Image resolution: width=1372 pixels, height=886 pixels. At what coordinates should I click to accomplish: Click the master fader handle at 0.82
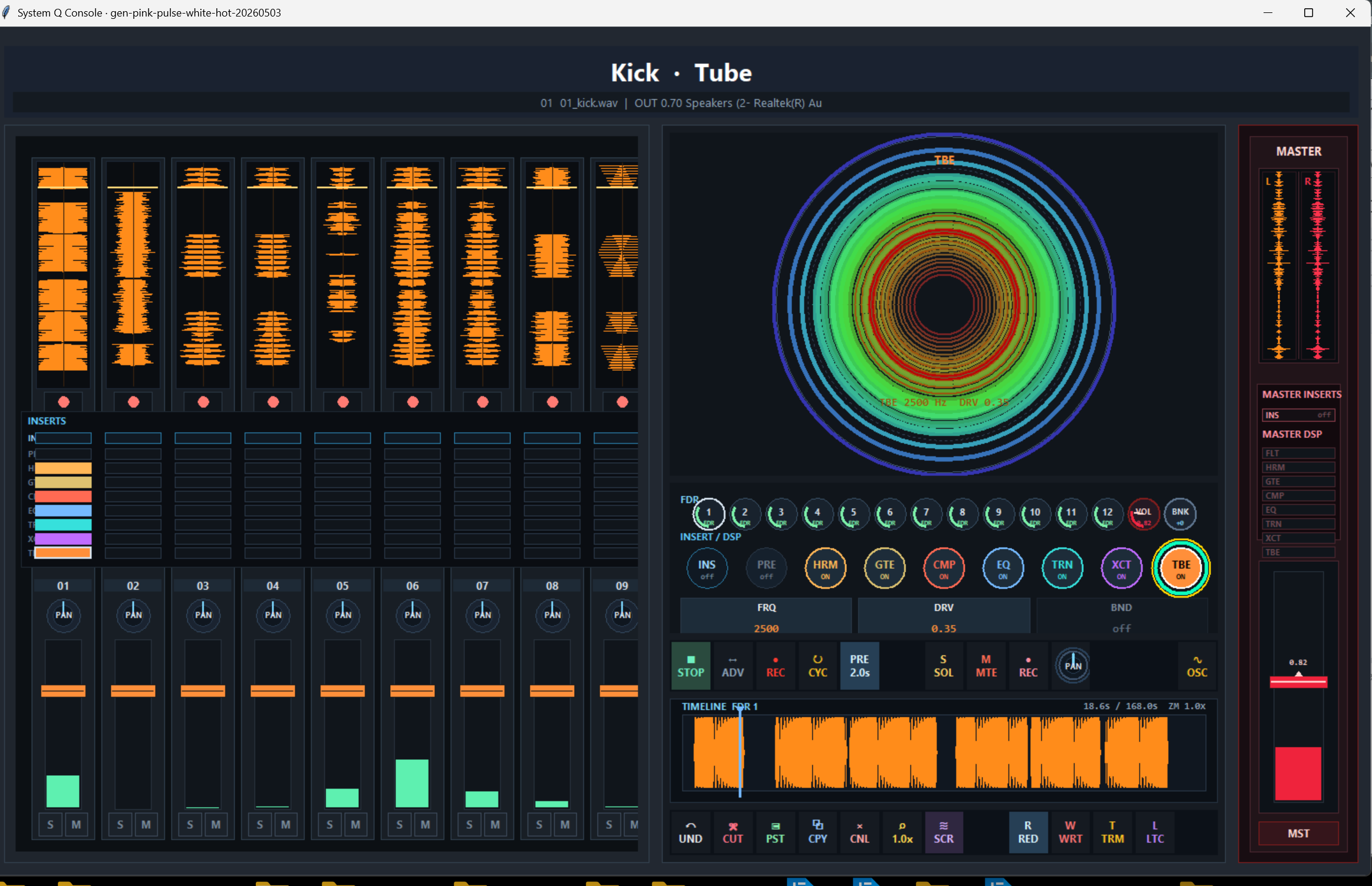click(x=1298, y=682)
